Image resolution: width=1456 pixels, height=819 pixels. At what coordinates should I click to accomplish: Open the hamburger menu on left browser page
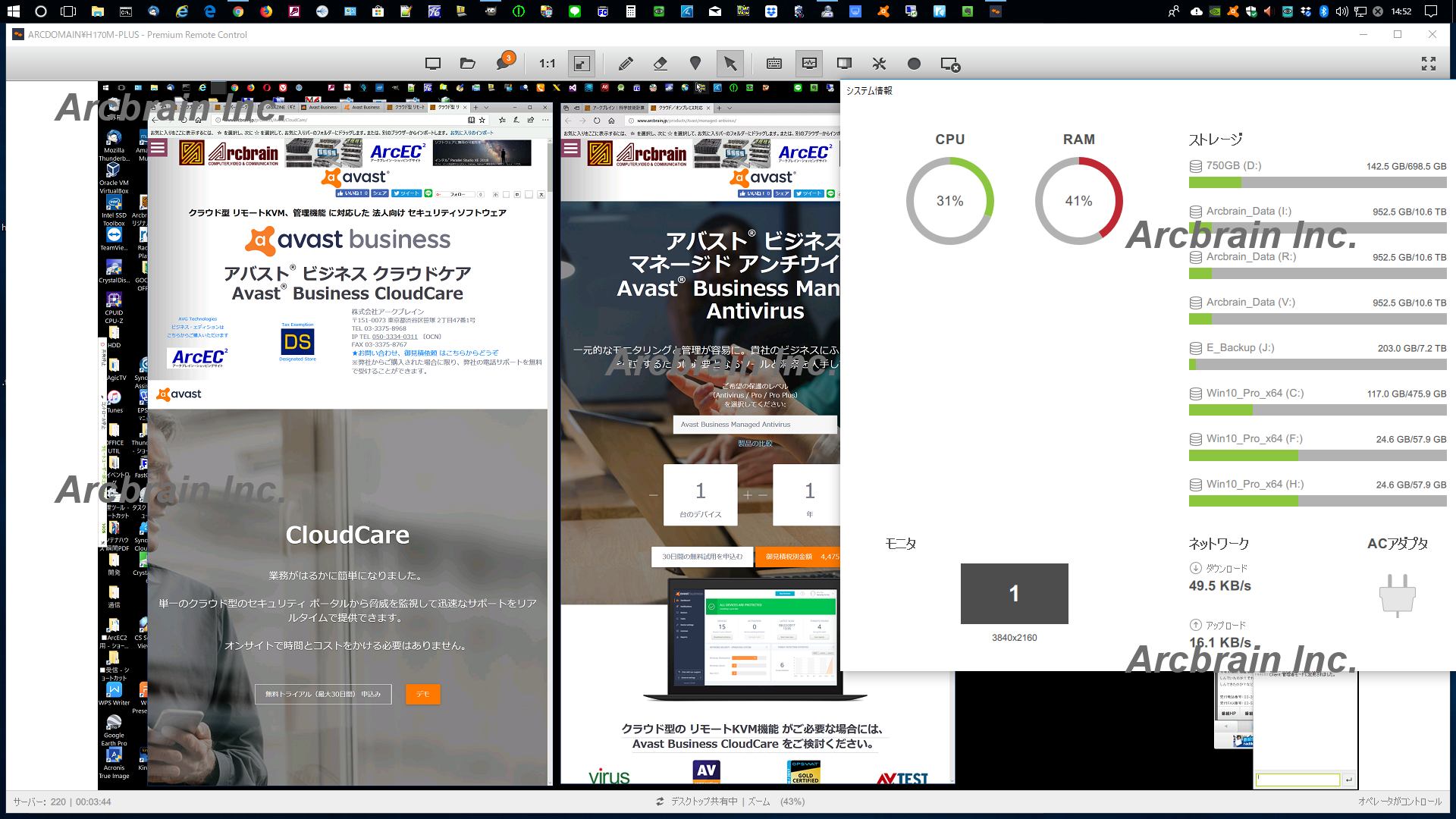pyautogui.click(x=158, y=148)
